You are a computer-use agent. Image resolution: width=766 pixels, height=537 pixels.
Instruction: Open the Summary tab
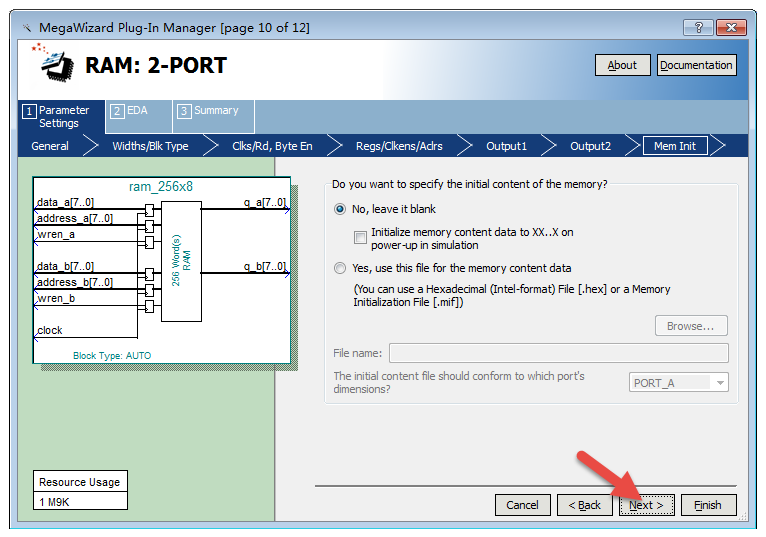pos(213,116)
